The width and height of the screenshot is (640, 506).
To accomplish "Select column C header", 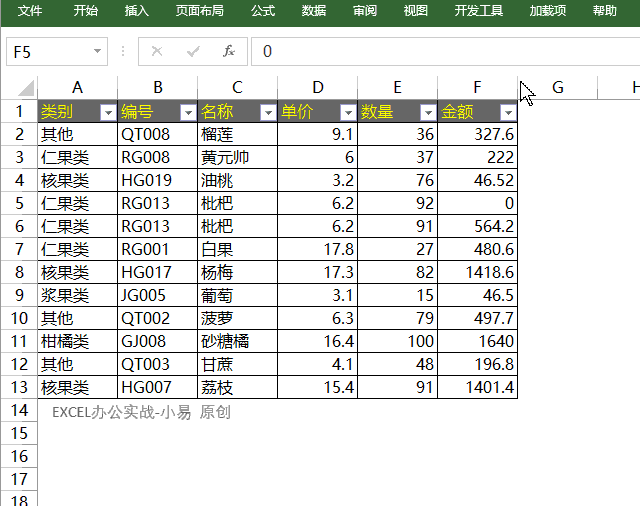I will (238, 87).
